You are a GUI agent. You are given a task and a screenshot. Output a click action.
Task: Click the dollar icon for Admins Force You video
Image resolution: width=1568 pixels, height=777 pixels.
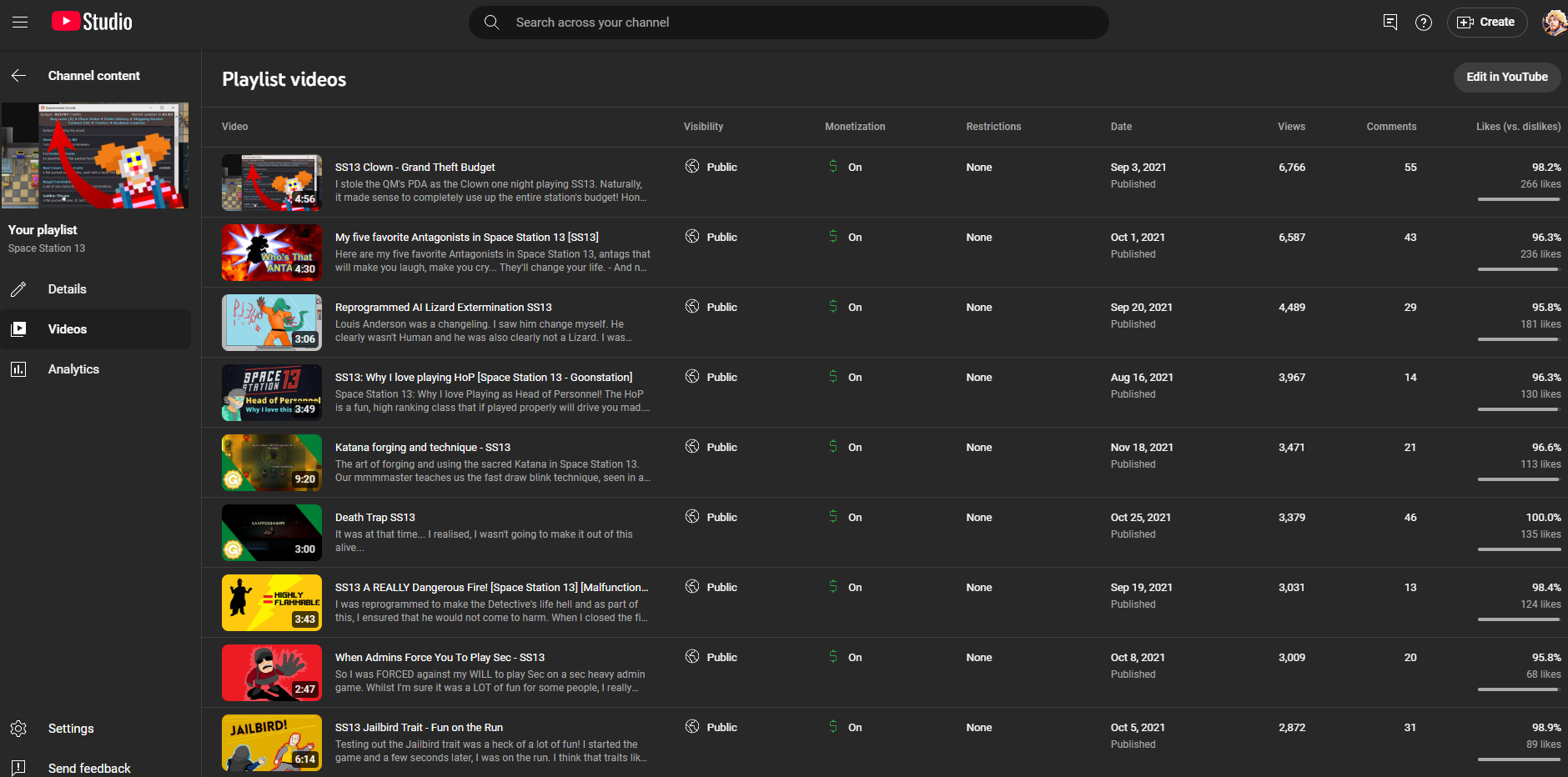pos(832,656)
